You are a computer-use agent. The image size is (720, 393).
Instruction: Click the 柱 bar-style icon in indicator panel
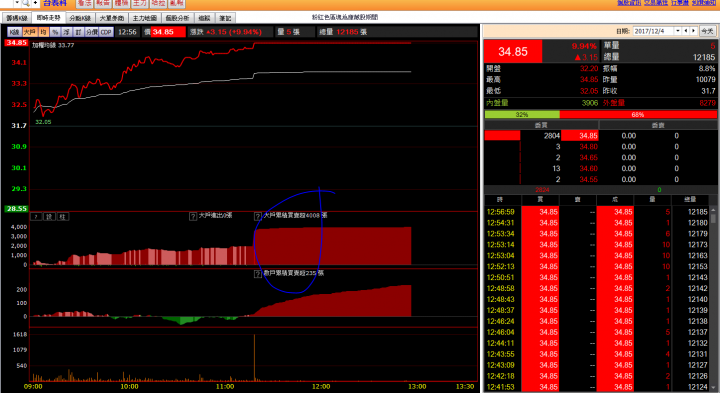[x=63, y=217]
